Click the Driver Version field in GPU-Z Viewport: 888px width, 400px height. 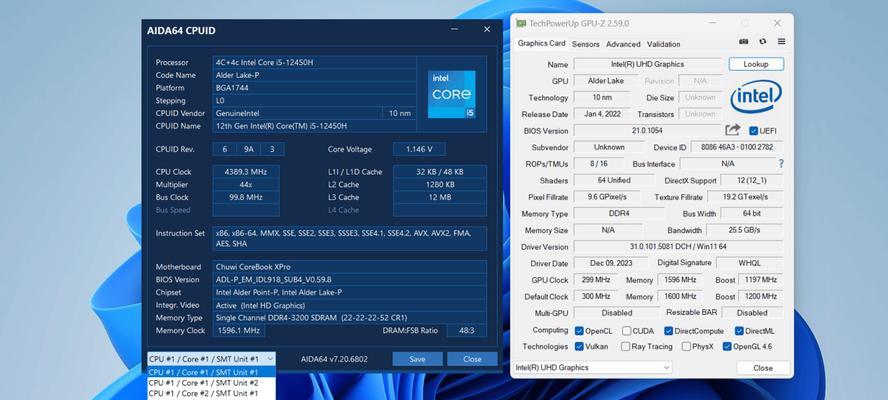678,246
